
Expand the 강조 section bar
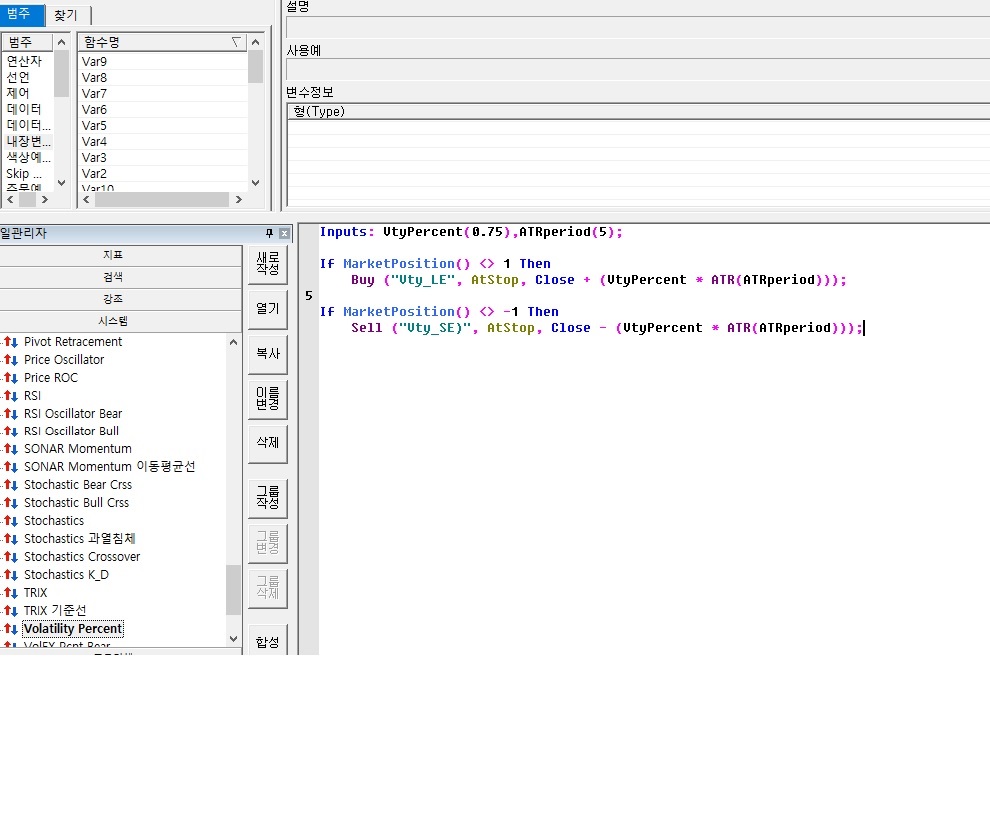click(113, 300)
